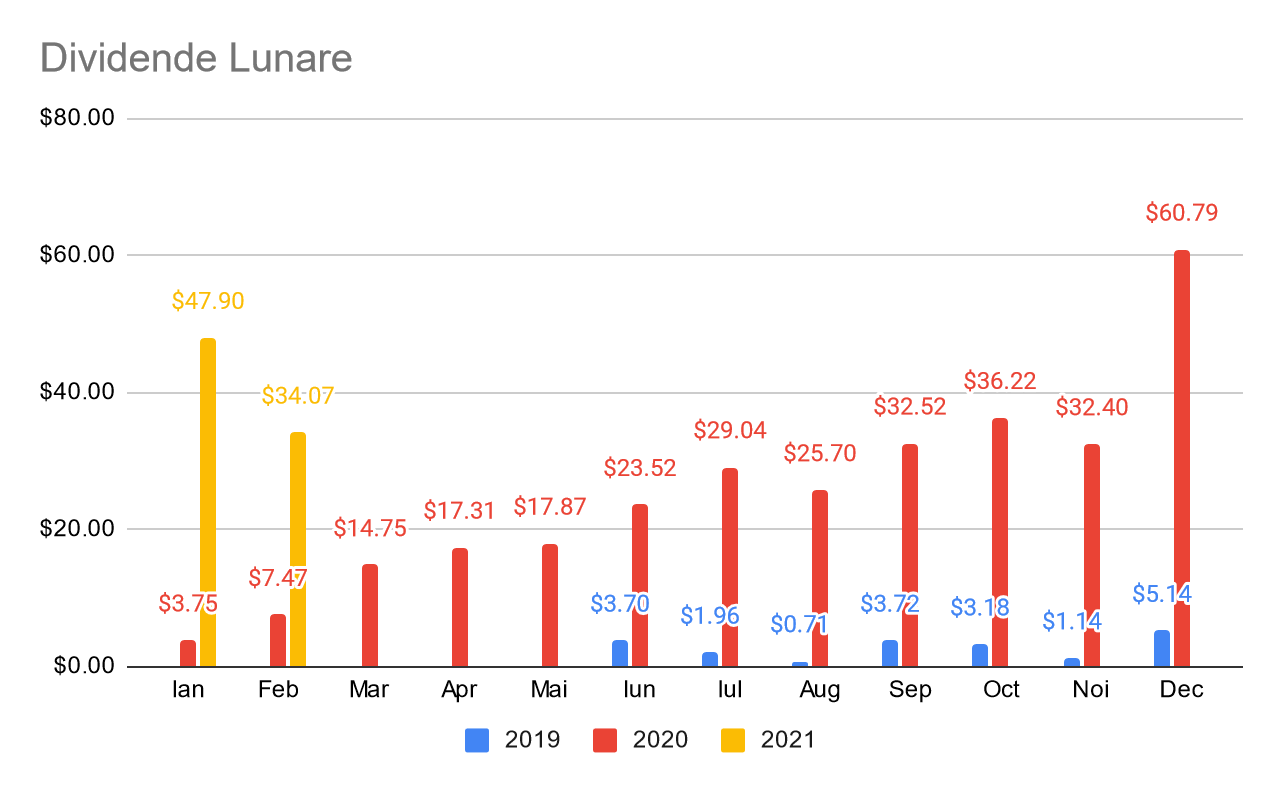Click the "$25.70" data label
1282x792 pixels.
820,454
